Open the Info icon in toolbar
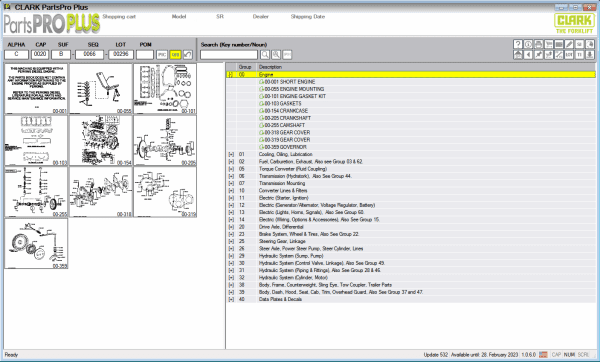This screenshot has height=362, width=600. point(528,44)
